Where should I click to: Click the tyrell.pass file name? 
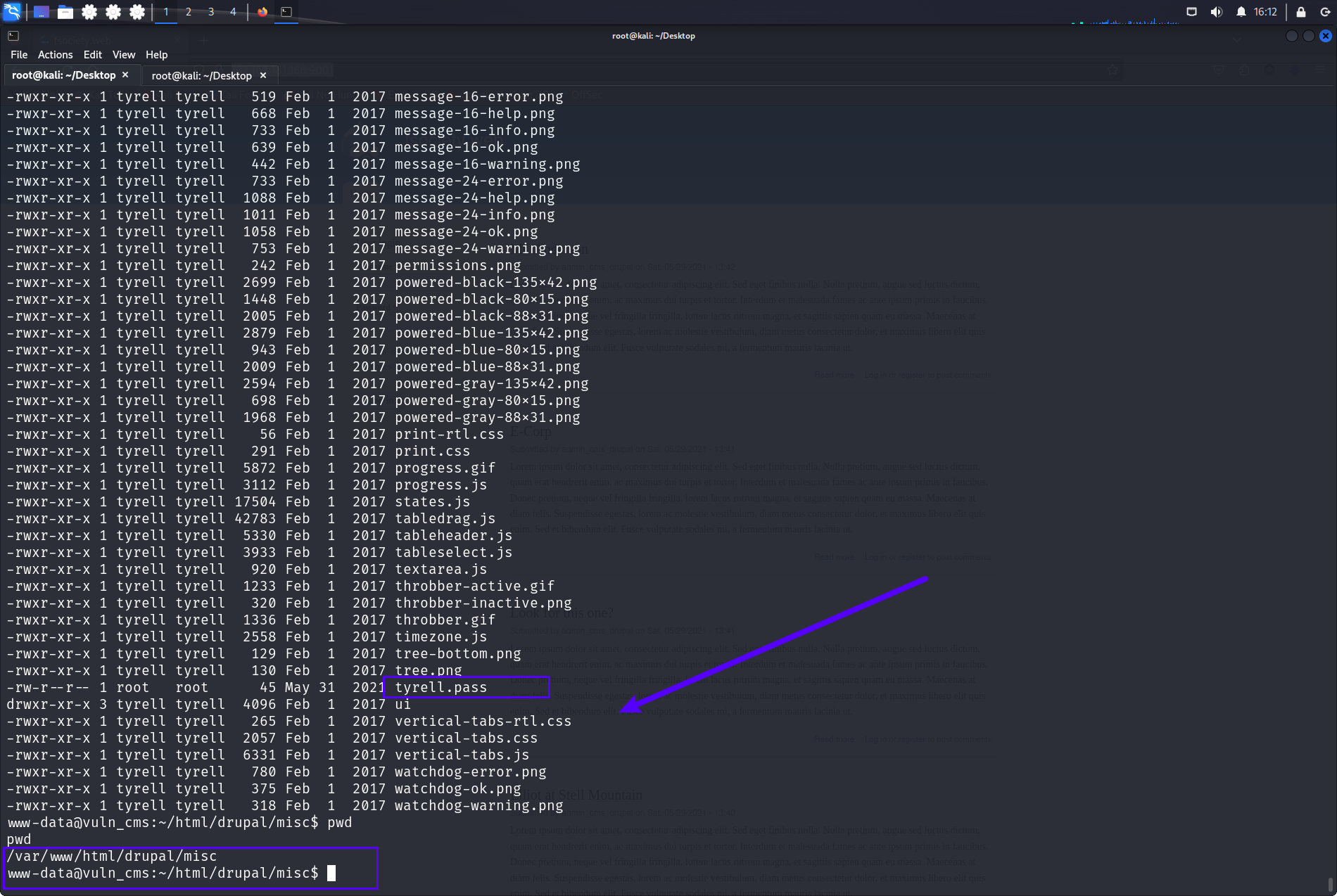[441, 687]
